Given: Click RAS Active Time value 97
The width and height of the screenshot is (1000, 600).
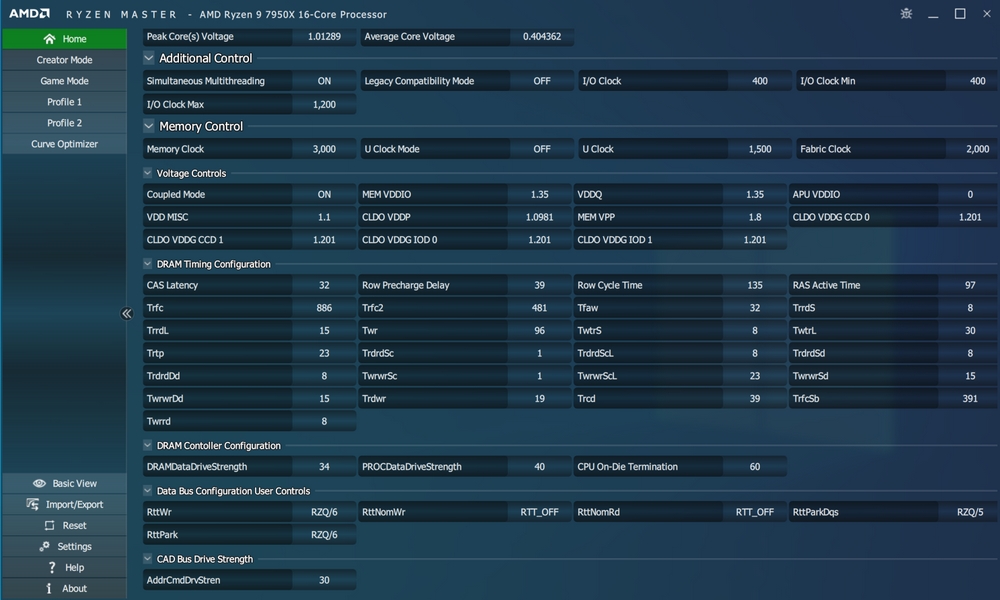Looking at the screenshot, I should click(969, 285).
